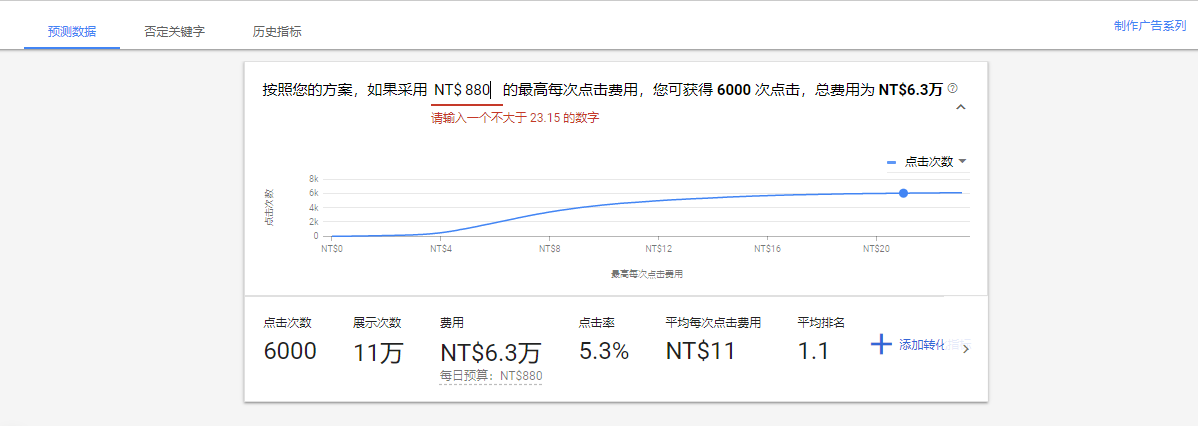Click the 平均排名 metric label

[x=821, y=322]
